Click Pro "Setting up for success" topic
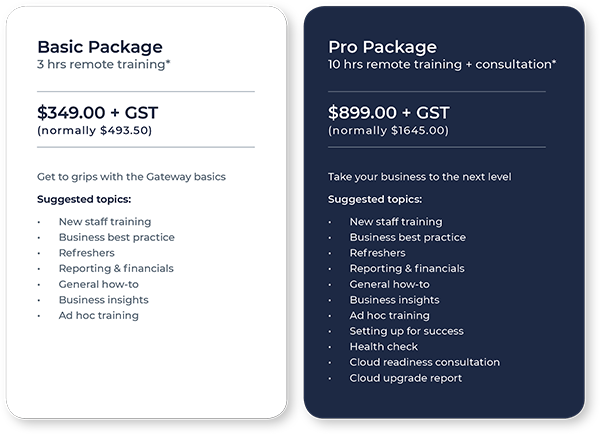The width and height of the screenshot is (600, 434). pyautogui.click(x=406, y=331)
